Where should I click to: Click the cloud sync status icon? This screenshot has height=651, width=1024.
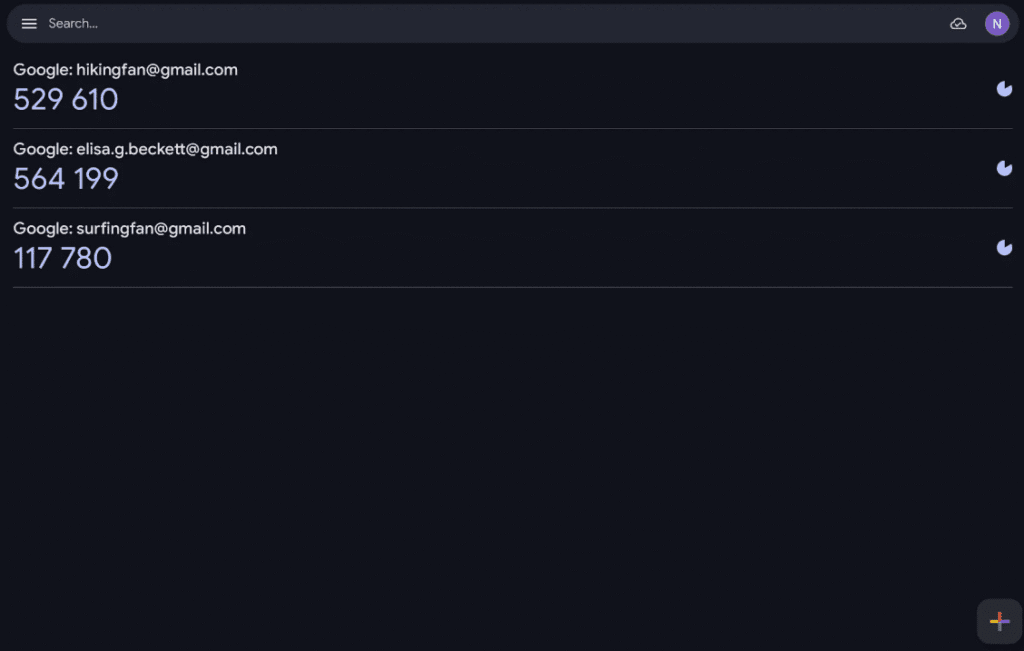point(958,24)
